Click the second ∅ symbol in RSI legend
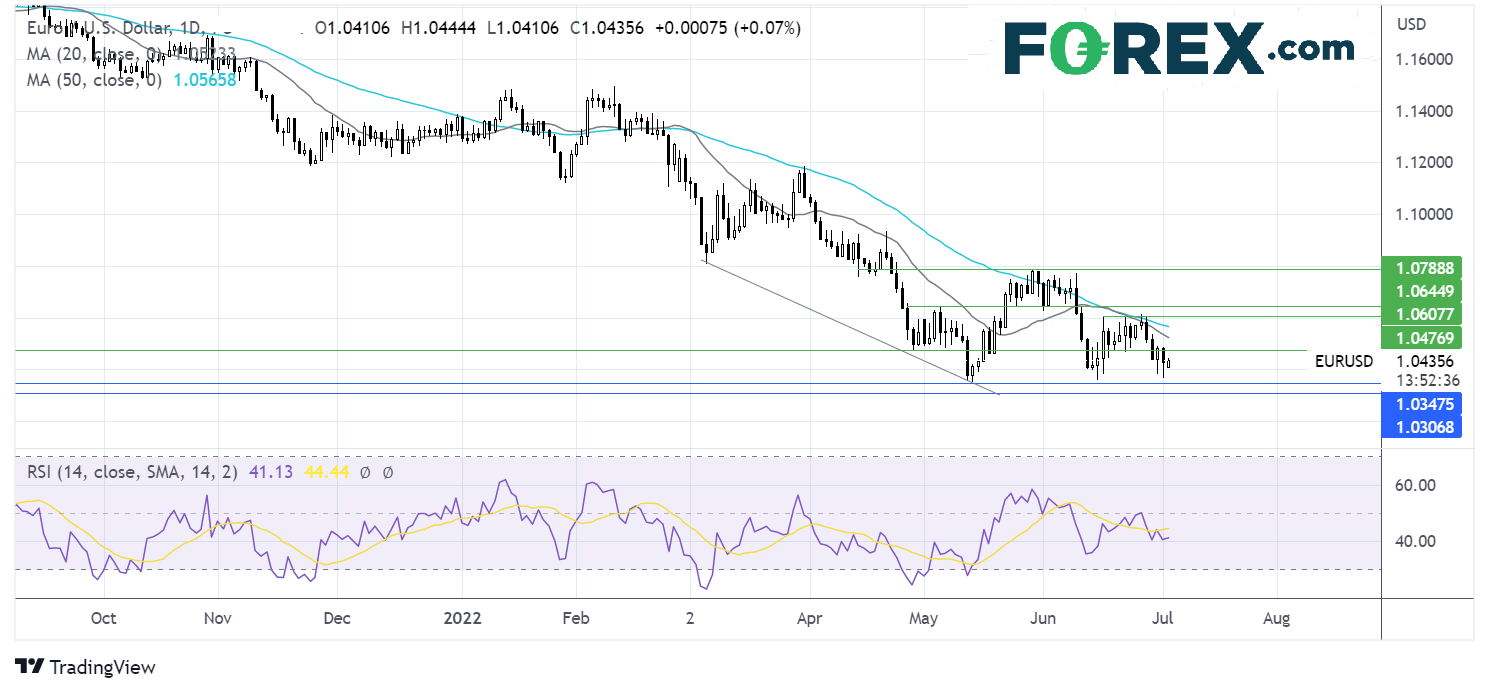 [x=386, y=473]
